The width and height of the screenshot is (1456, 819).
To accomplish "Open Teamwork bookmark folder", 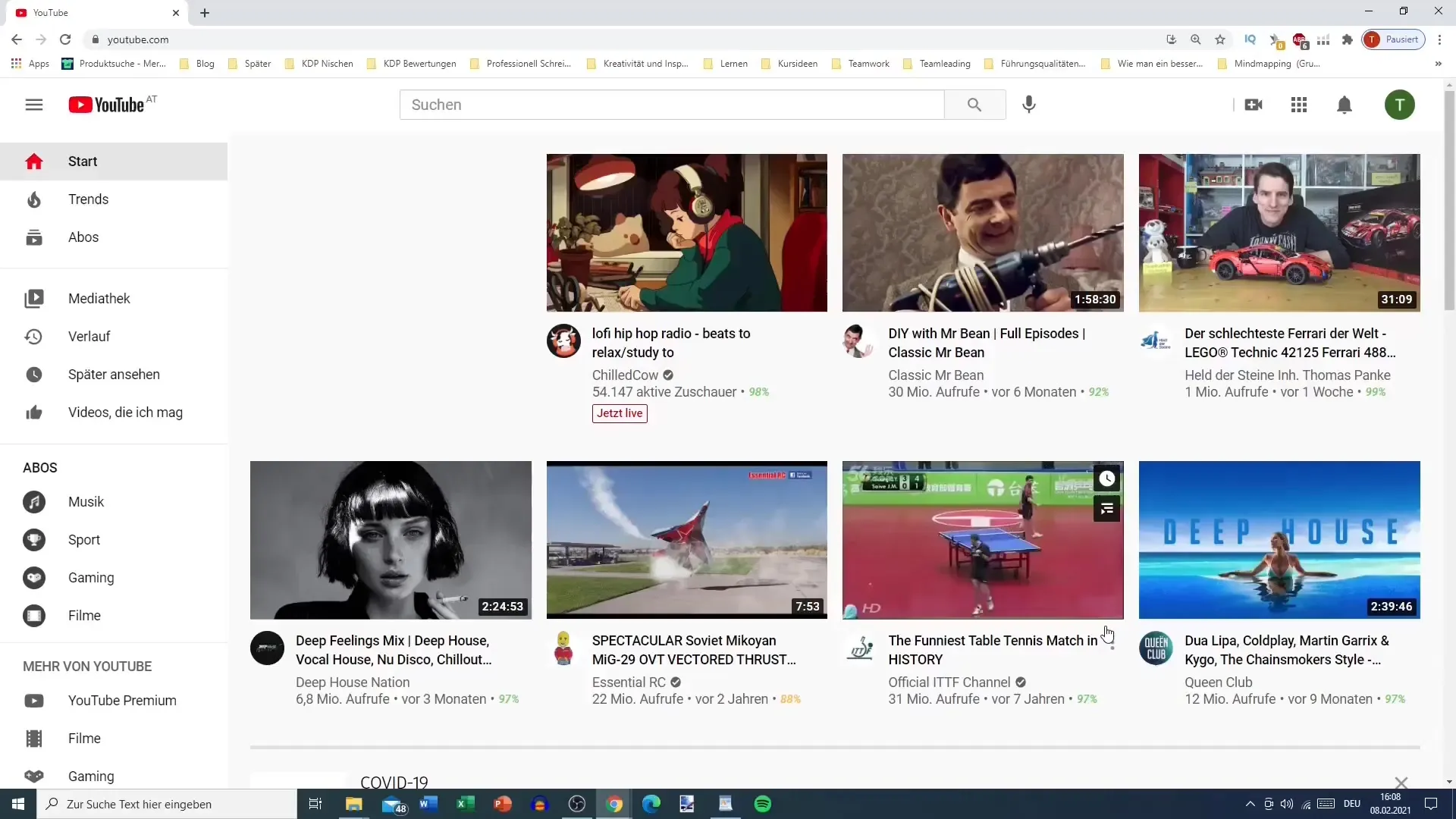I will [861, 64].
